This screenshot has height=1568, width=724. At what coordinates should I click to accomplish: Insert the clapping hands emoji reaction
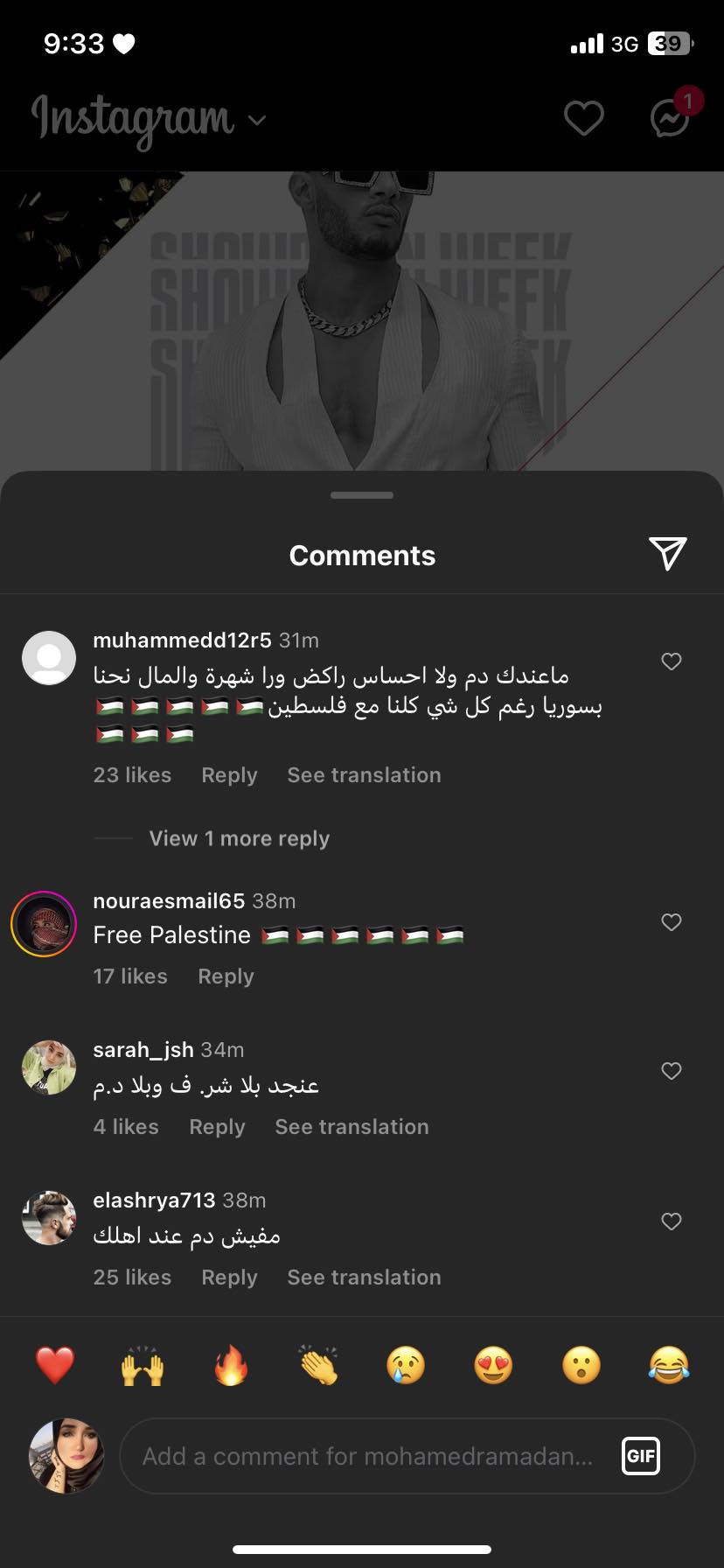(x=318, y=1365)
